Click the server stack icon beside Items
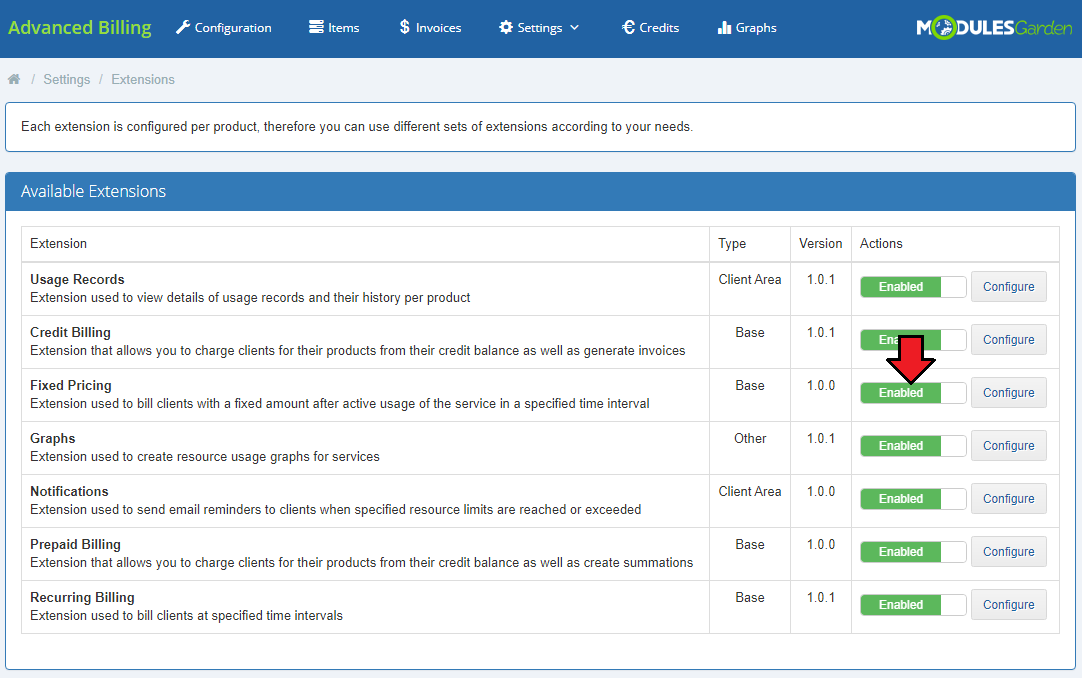 click(316, 28)
